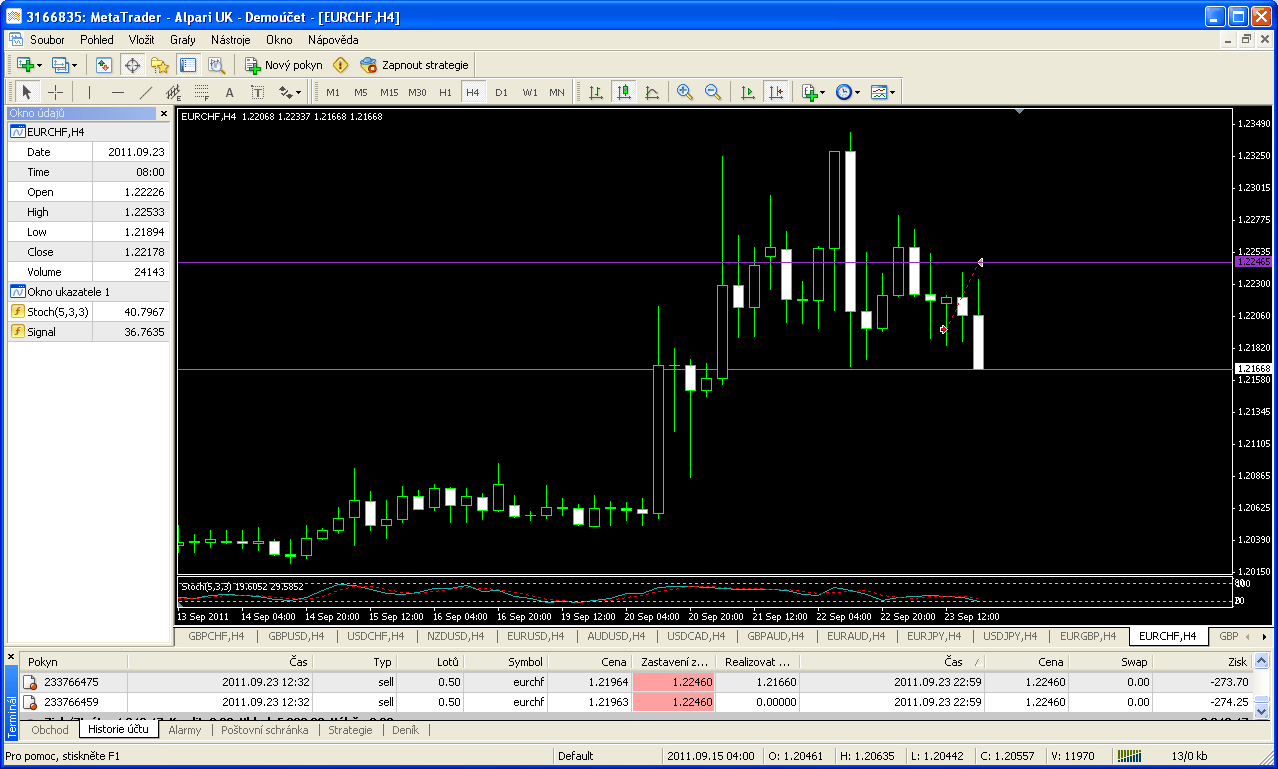Click the zoom out magnifier icon
The height and width of the screenshot is (769, 1278).
(713, 92)
